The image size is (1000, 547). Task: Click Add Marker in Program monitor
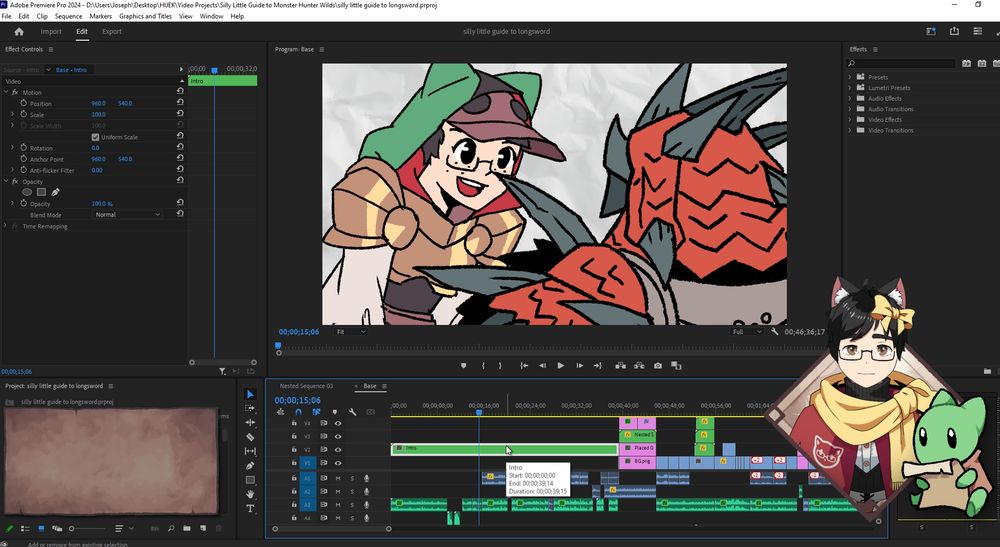[464, 366]
